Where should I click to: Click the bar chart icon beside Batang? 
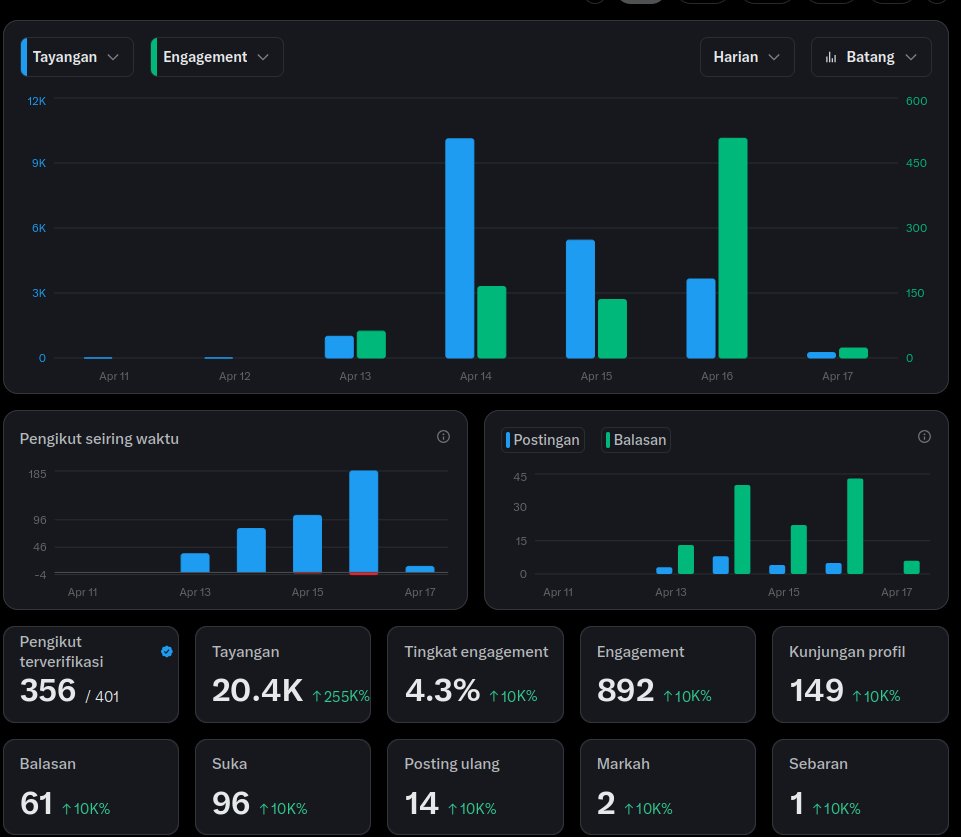pyautogui.click(x=831, y=58)
